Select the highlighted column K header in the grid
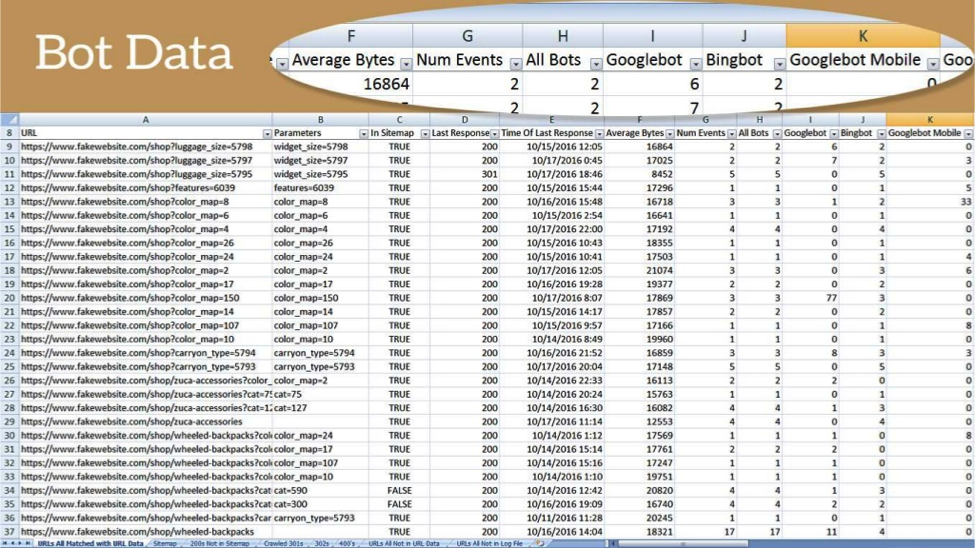This screenshot has height=548, width=975. point(930,119)
